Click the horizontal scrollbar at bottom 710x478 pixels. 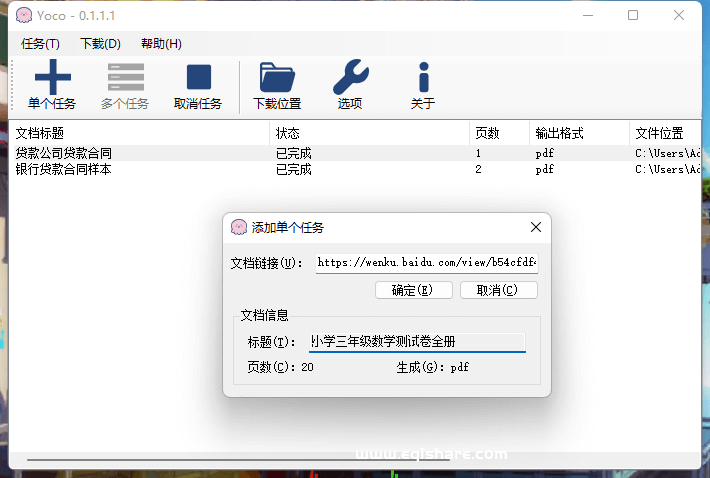click(x=238, y=459)
